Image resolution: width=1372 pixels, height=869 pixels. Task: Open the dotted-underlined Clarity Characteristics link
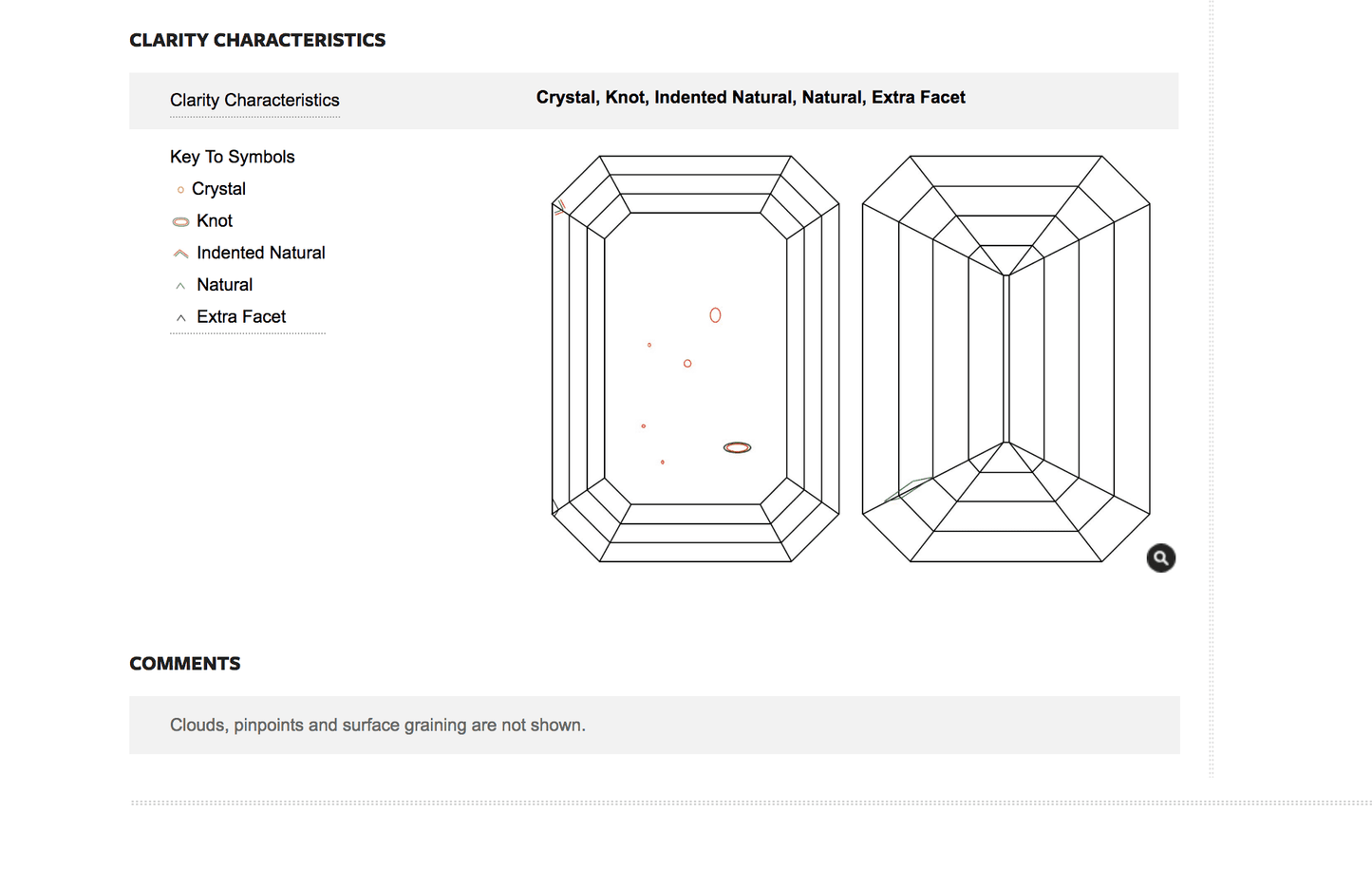[254, 101]
